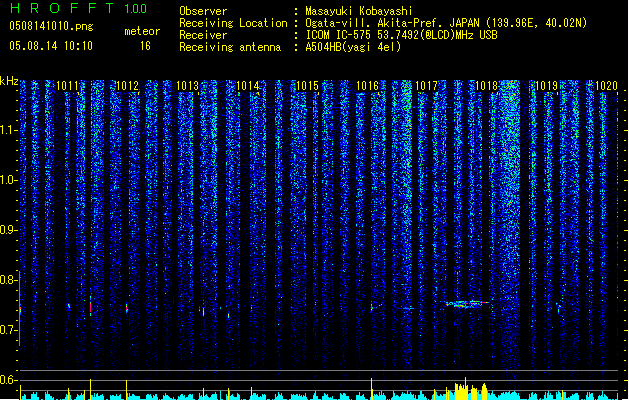The image size is (629, 400).
Task: Click the 1.1 frequency axis label
Action: 8,130
